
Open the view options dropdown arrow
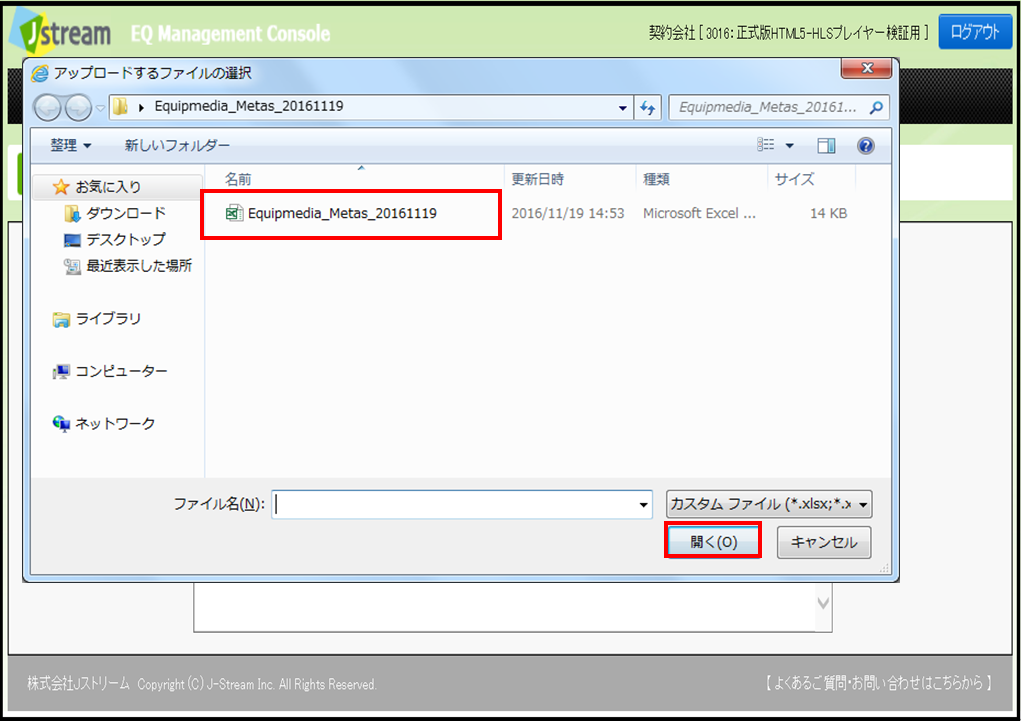pyautogui.click(x=790, y=146)
